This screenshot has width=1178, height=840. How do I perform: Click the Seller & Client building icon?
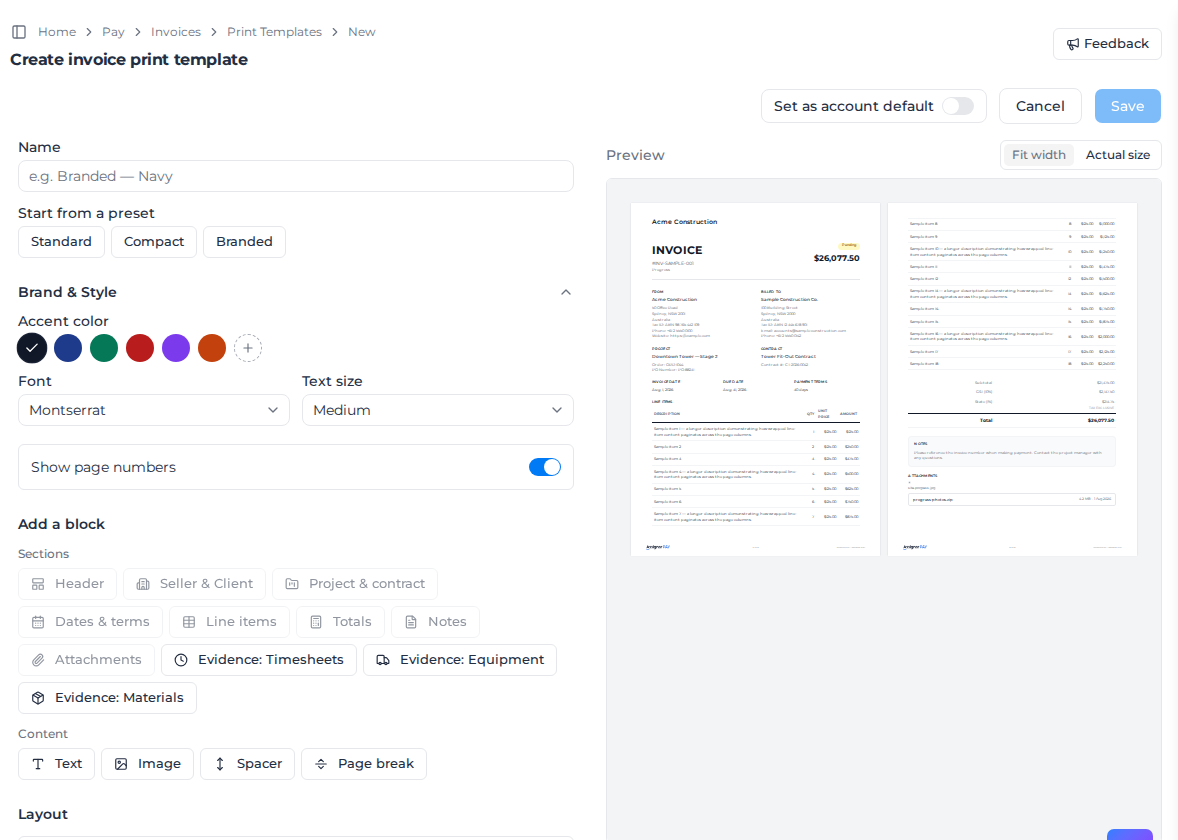(143, 584)
